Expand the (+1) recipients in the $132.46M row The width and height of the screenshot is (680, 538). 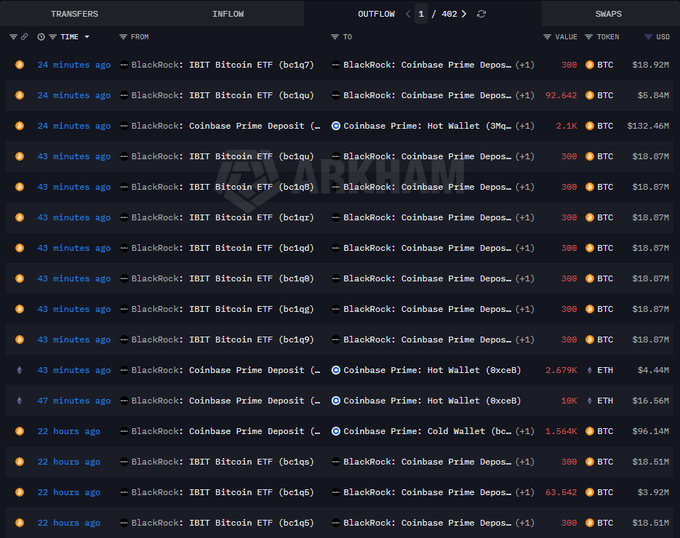[x=525, y=126]
